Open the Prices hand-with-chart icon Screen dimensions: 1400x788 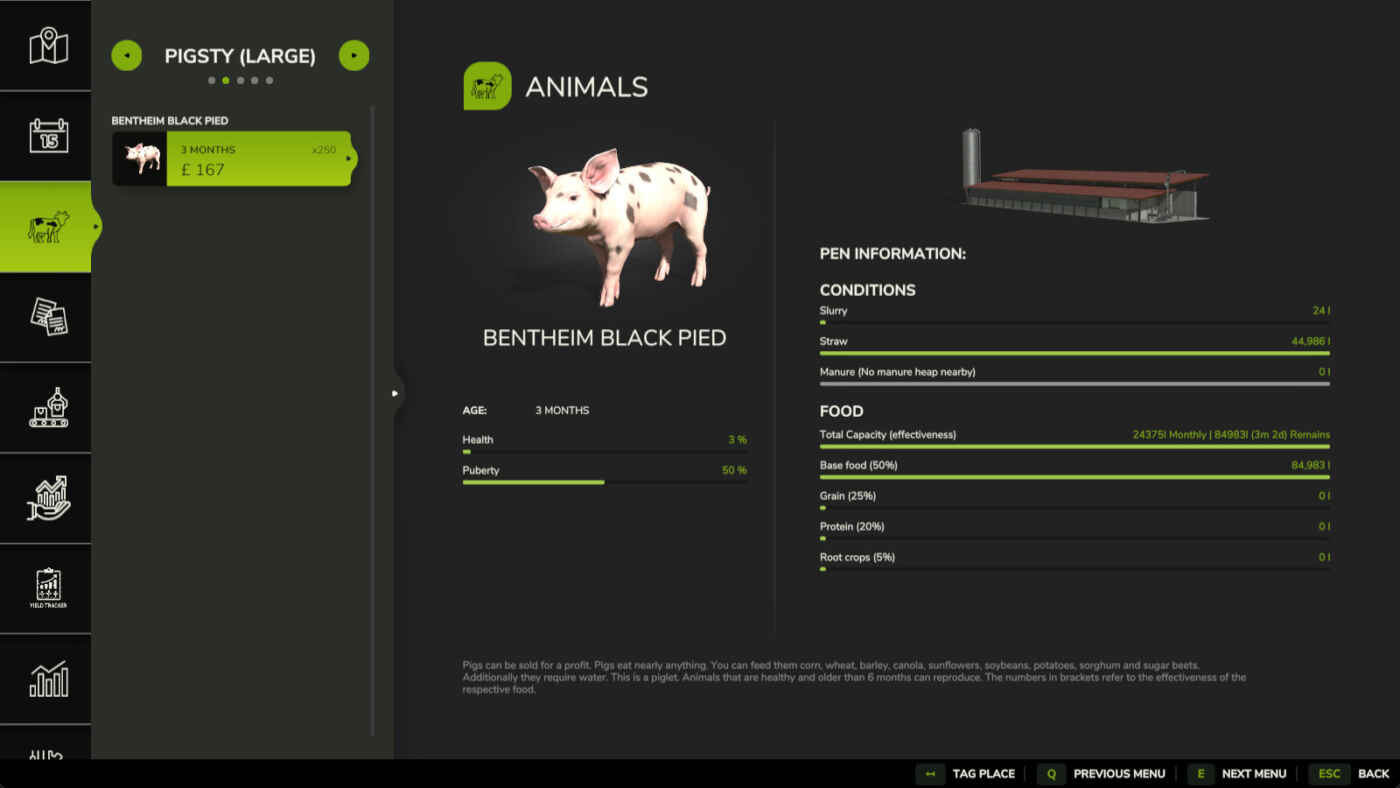click(47, 498)
